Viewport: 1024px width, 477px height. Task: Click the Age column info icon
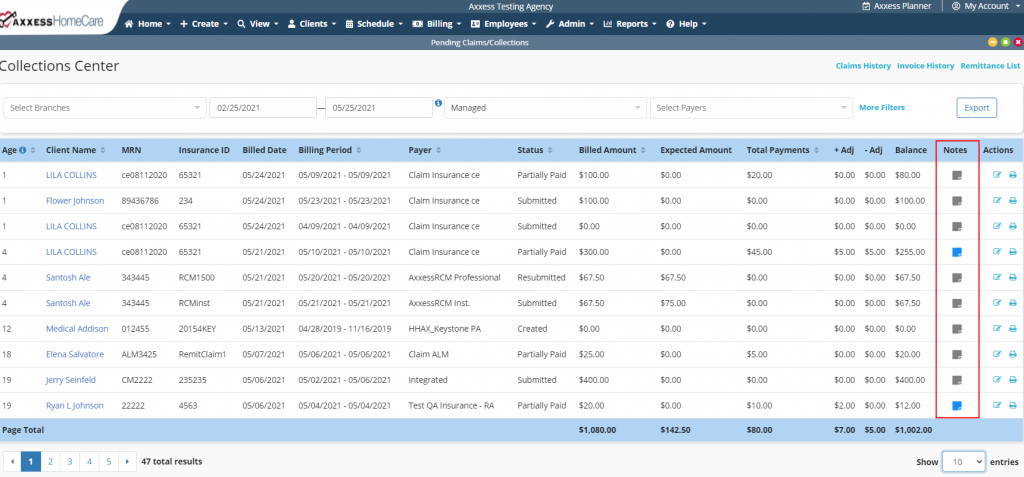coord(23,150)
